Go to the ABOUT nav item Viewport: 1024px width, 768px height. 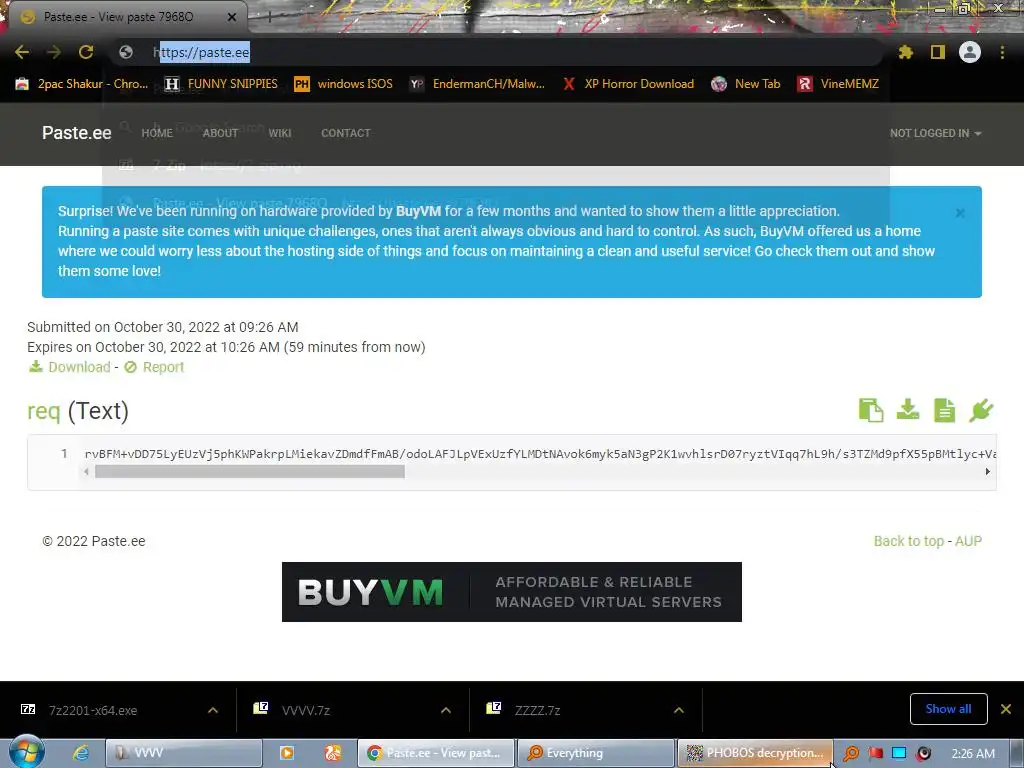click(220, 133)
